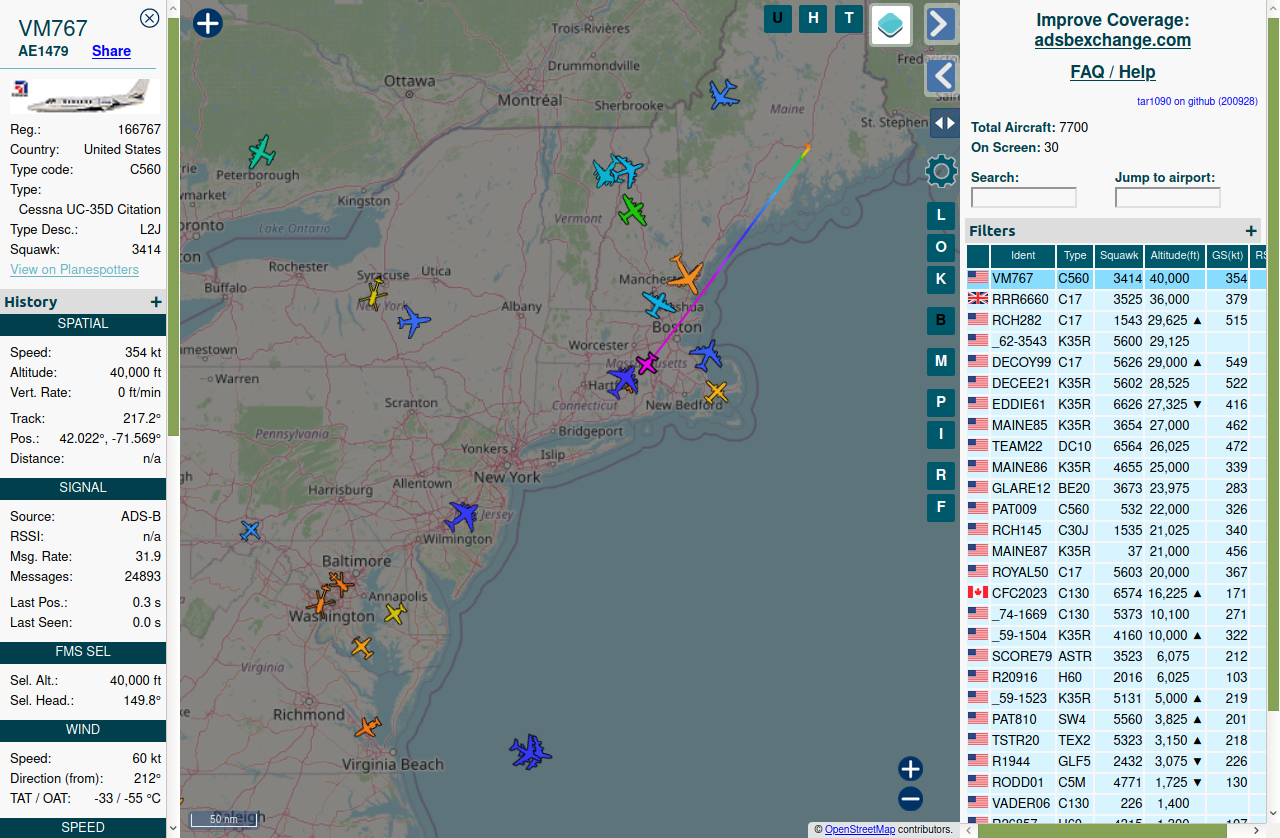Sort table by Type column
The height and width of the screenshot is (838, 1280).
1075,256
